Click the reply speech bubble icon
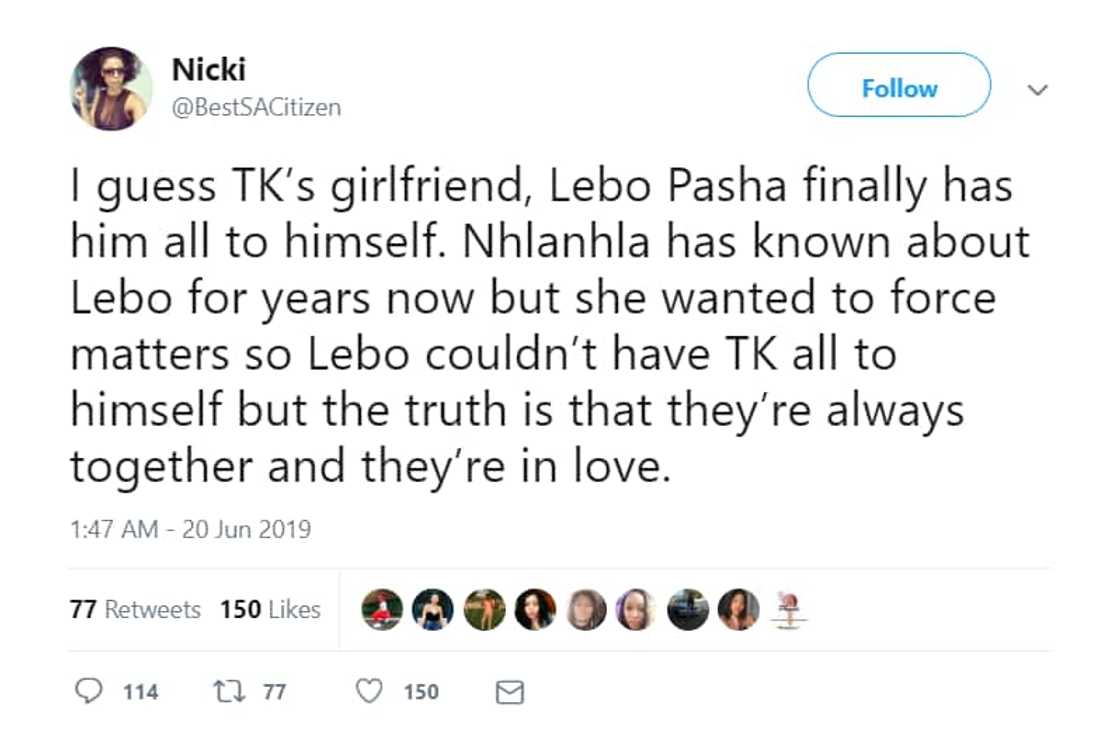Viewport: 1120px width, 735px height. 90,691
